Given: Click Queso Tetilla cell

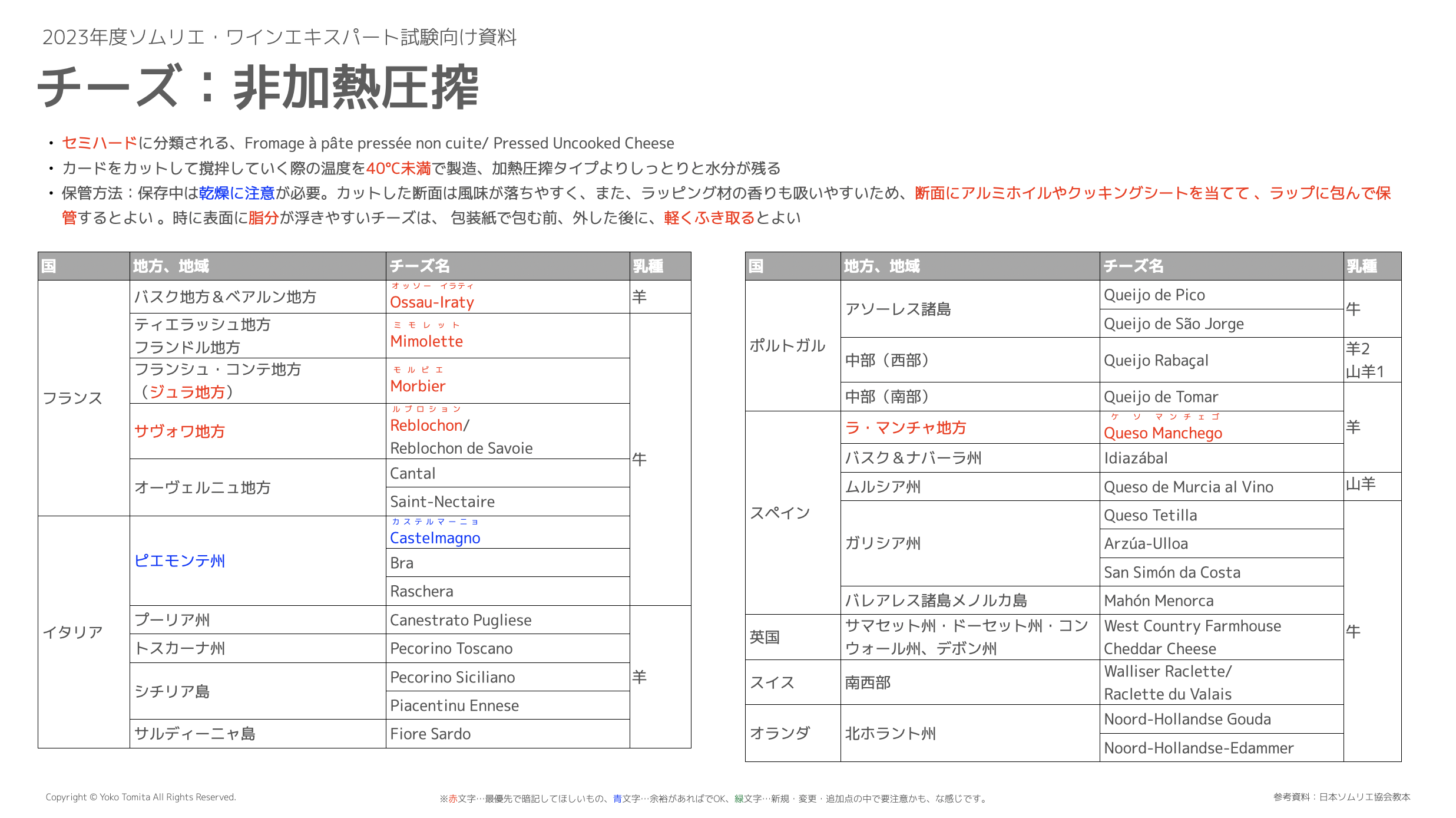Looking at the screenshot, I should 1222,515.
